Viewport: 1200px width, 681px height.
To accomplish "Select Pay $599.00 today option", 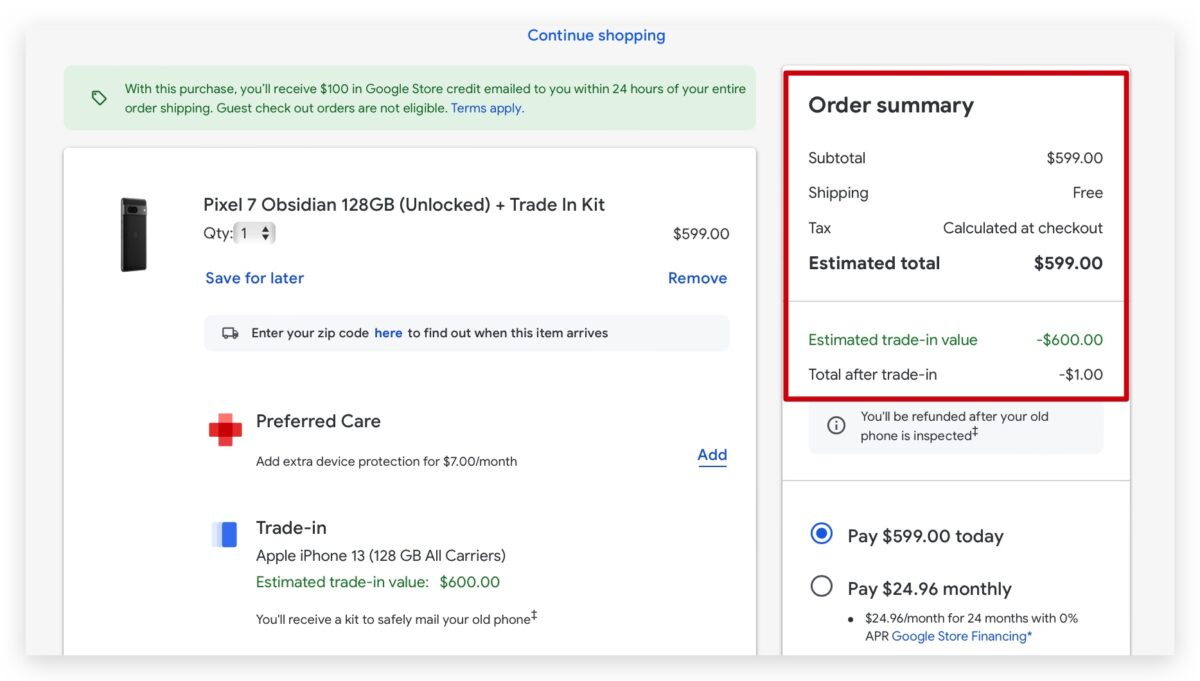I will tap(821, 534).
